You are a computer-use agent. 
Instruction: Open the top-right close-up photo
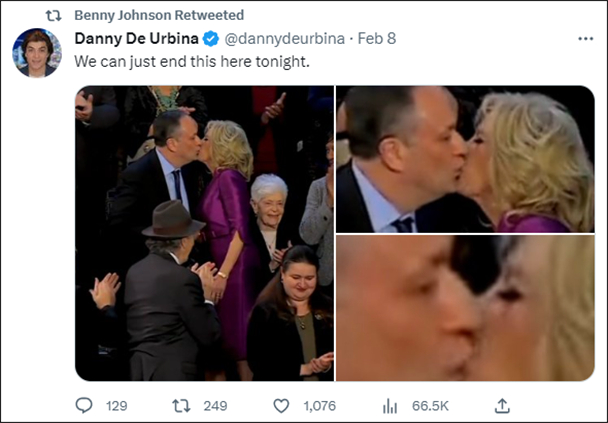465,159
